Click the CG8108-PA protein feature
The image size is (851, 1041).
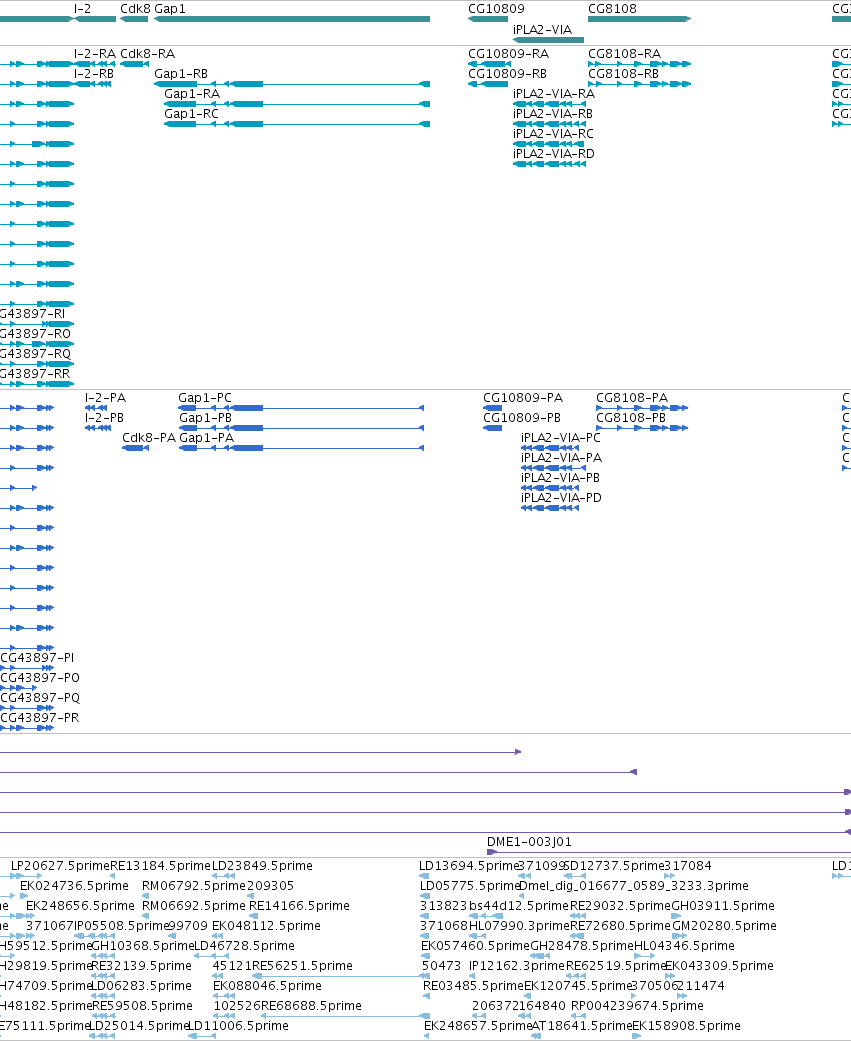(642, 408)
